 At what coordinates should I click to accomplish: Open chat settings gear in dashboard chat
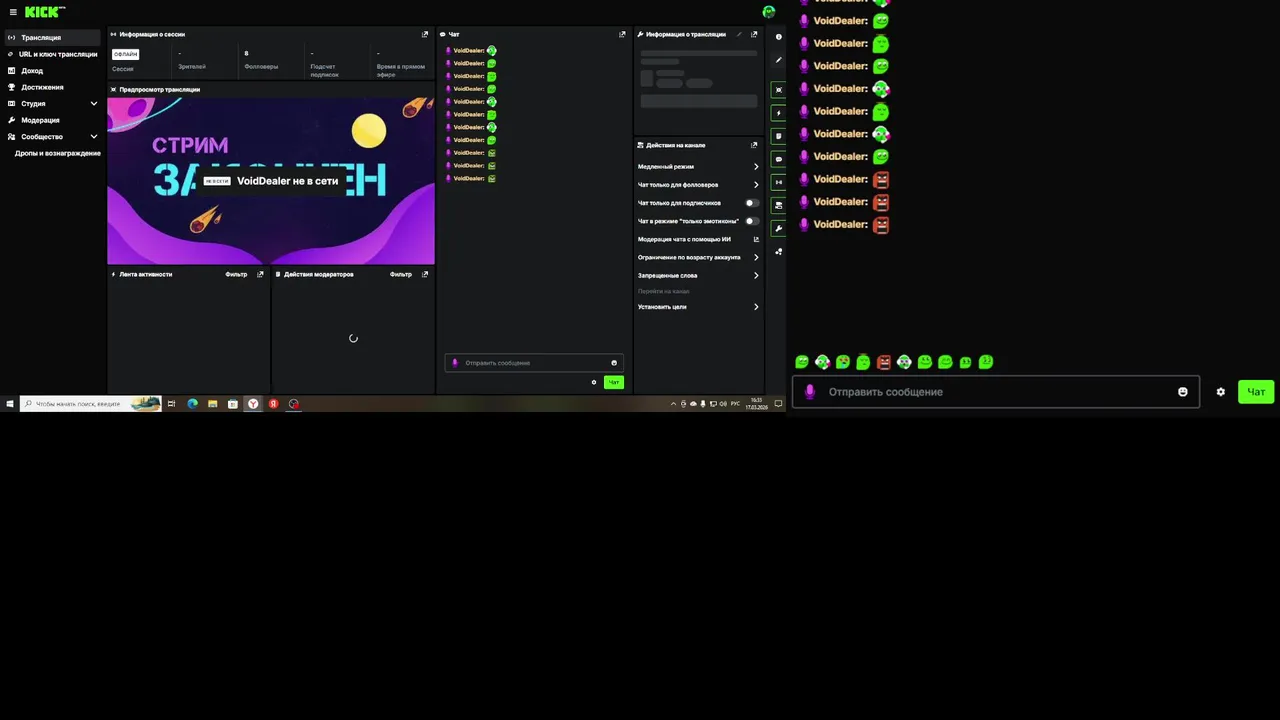(x=593, y=382)
